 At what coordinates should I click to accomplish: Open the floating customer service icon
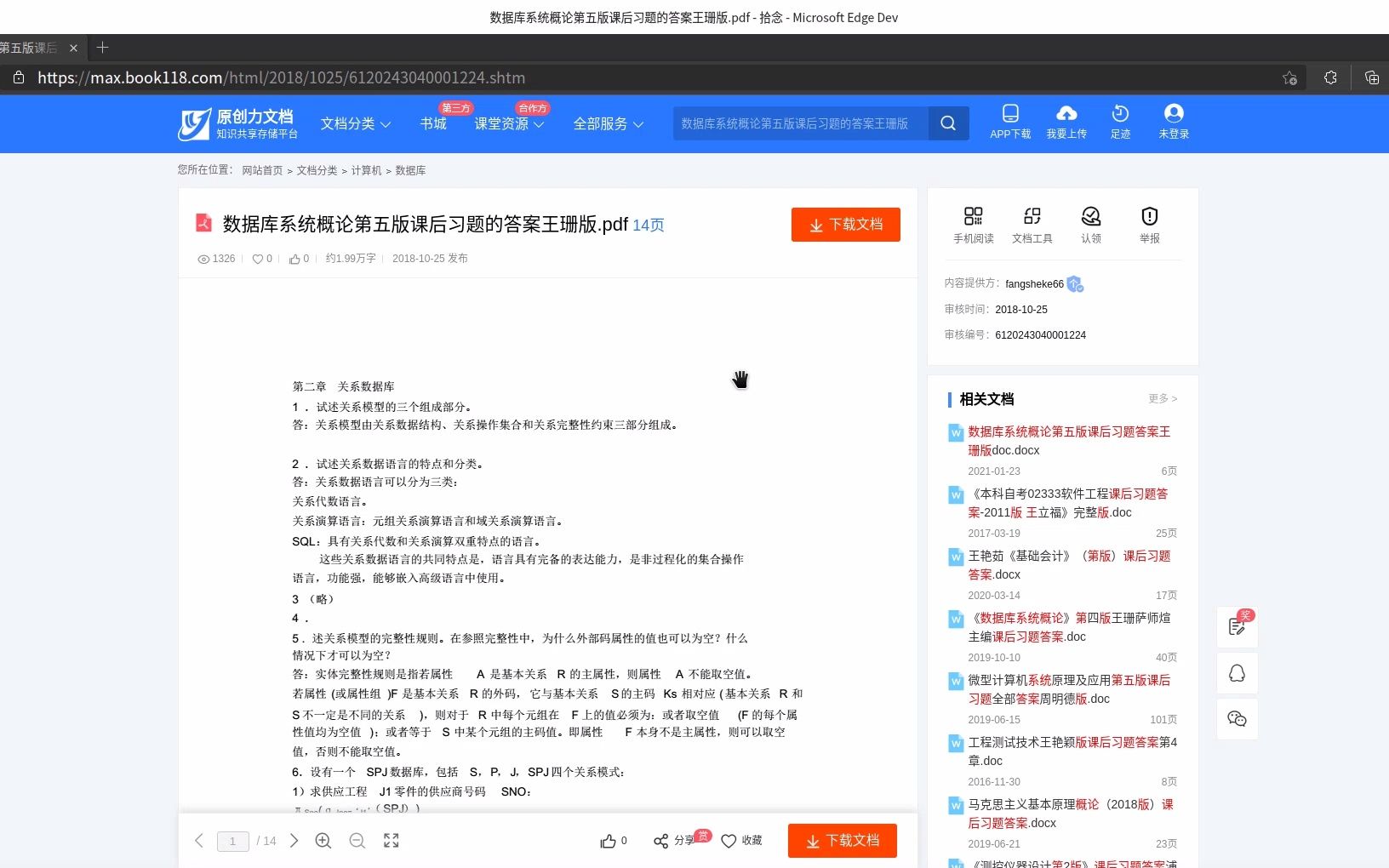[1238, 673]
